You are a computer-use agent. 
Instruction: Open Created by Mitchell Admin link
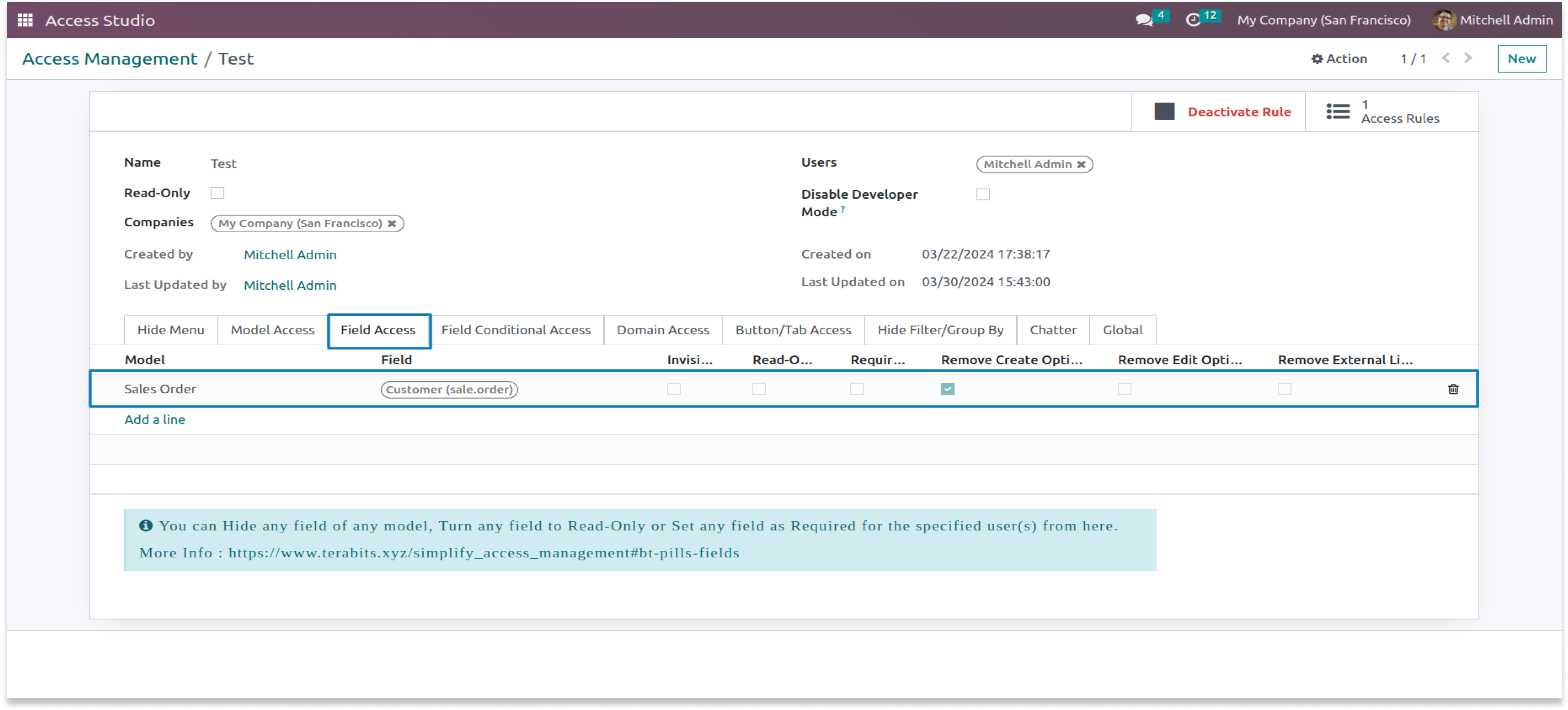pyautogui.click(x=290, y=255)
